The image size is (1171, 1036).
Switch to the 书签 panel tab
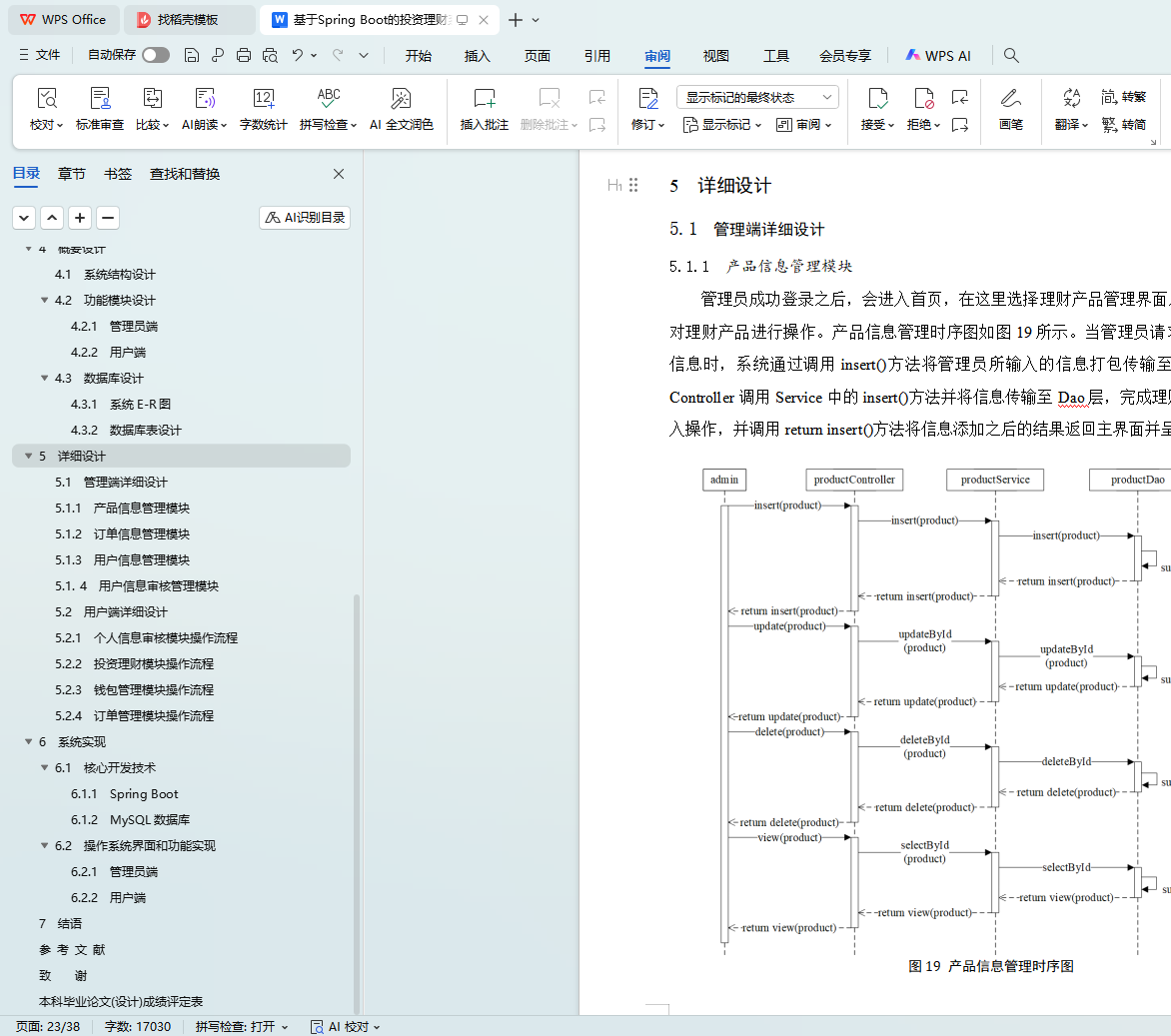coord(117,174)
